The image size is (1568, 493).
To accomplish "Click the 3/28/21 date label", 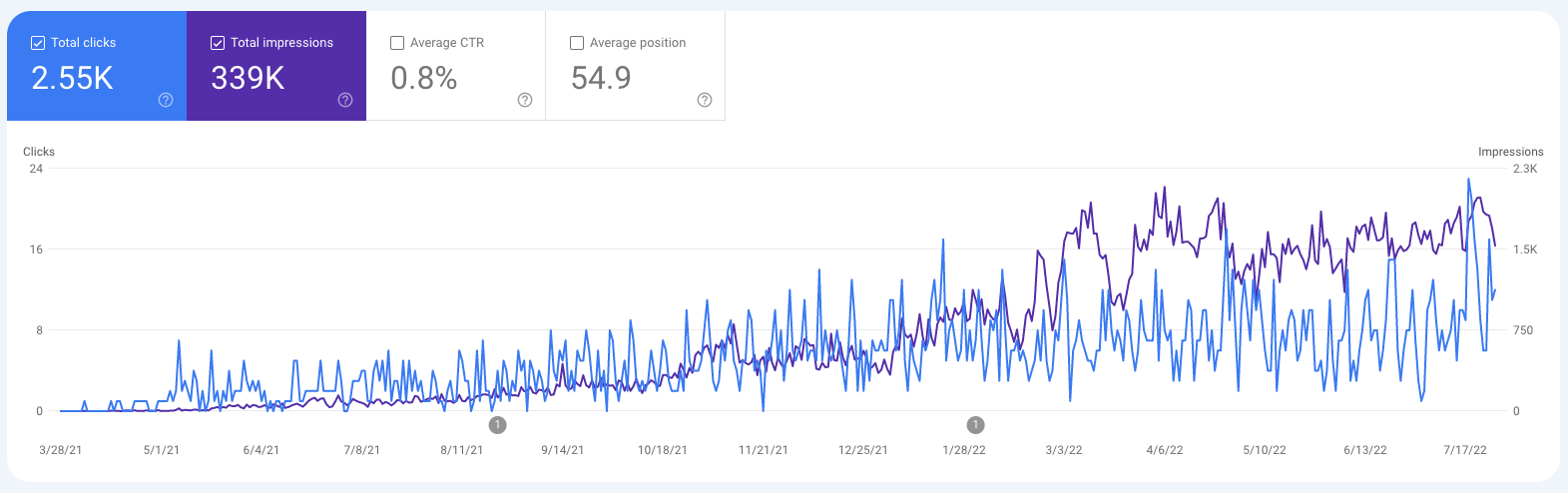I will click(x=61, y=450).
